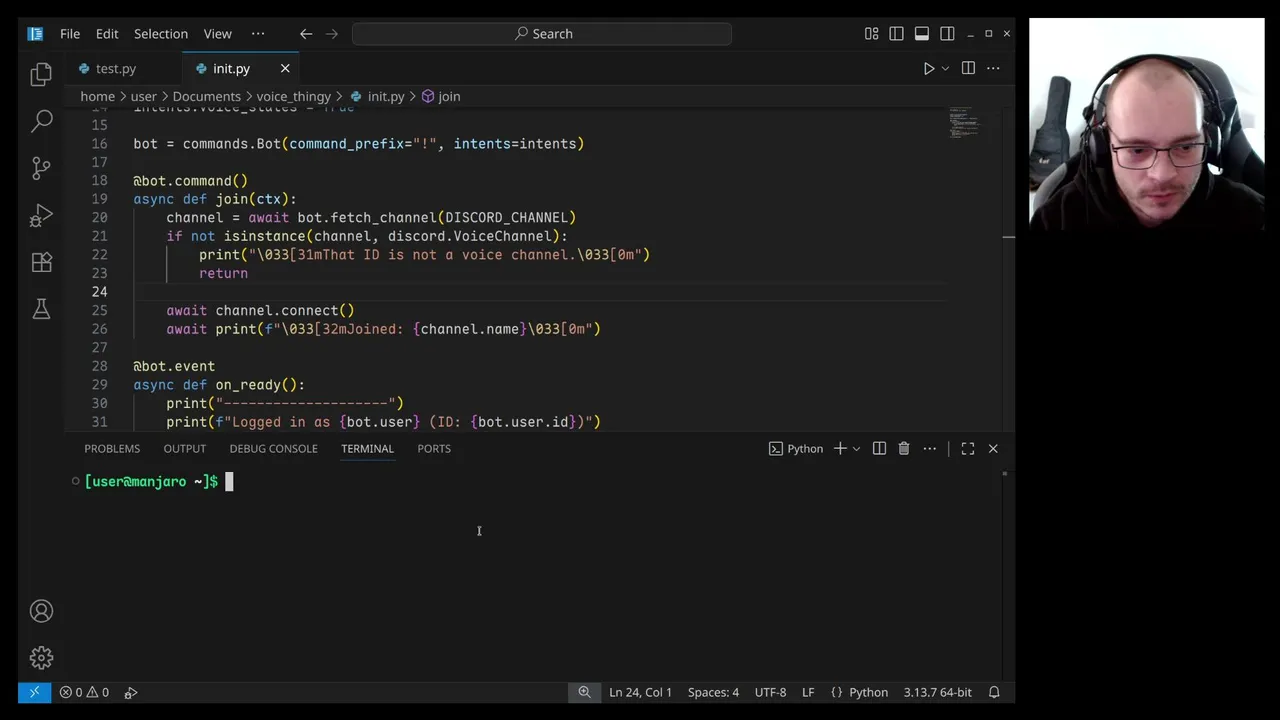Screen dimensions: 1280x720
Task: Open errors and warnings status item
Action: pos(84,692)
